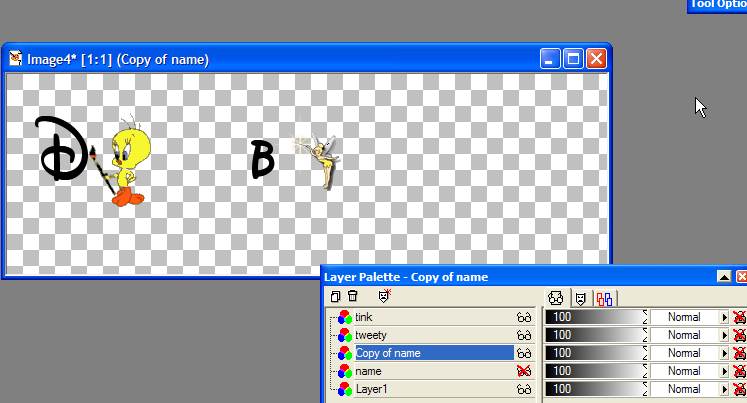747x403 pixels.
Task: Open the blend mode dropdown for Layer1
Action: pos(724,389)
